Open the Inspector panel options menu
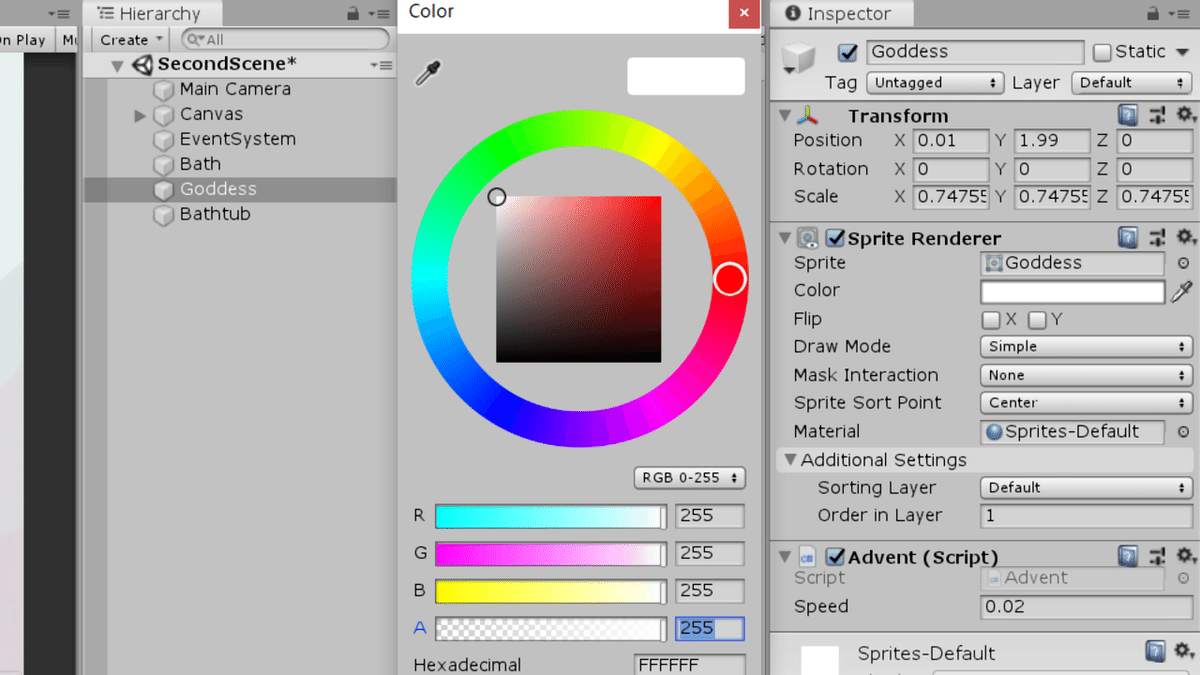Screen dimensions: 1200x675 click(x=1181, y=14)
